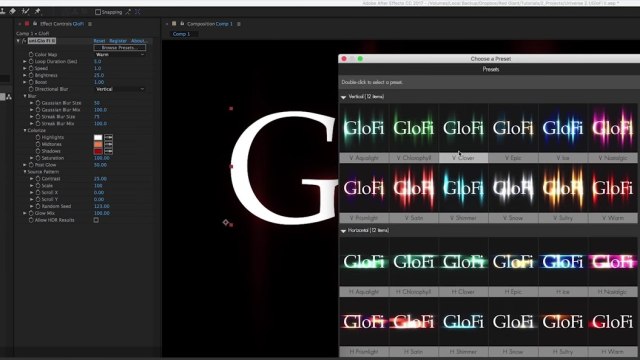Check the Allow HDR Results box

pos(96,220)
